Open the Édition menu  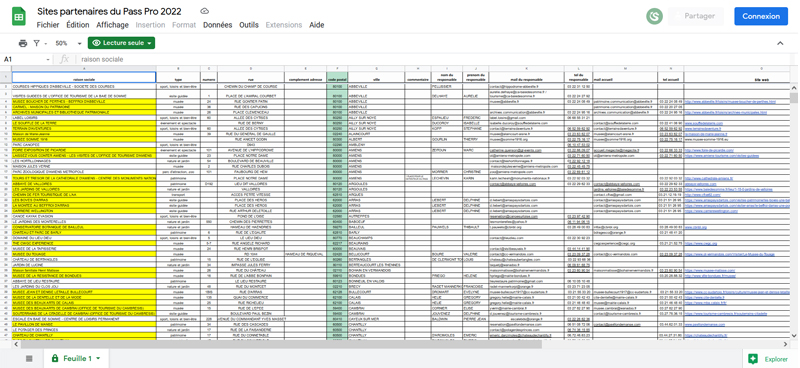pos(78,25)
